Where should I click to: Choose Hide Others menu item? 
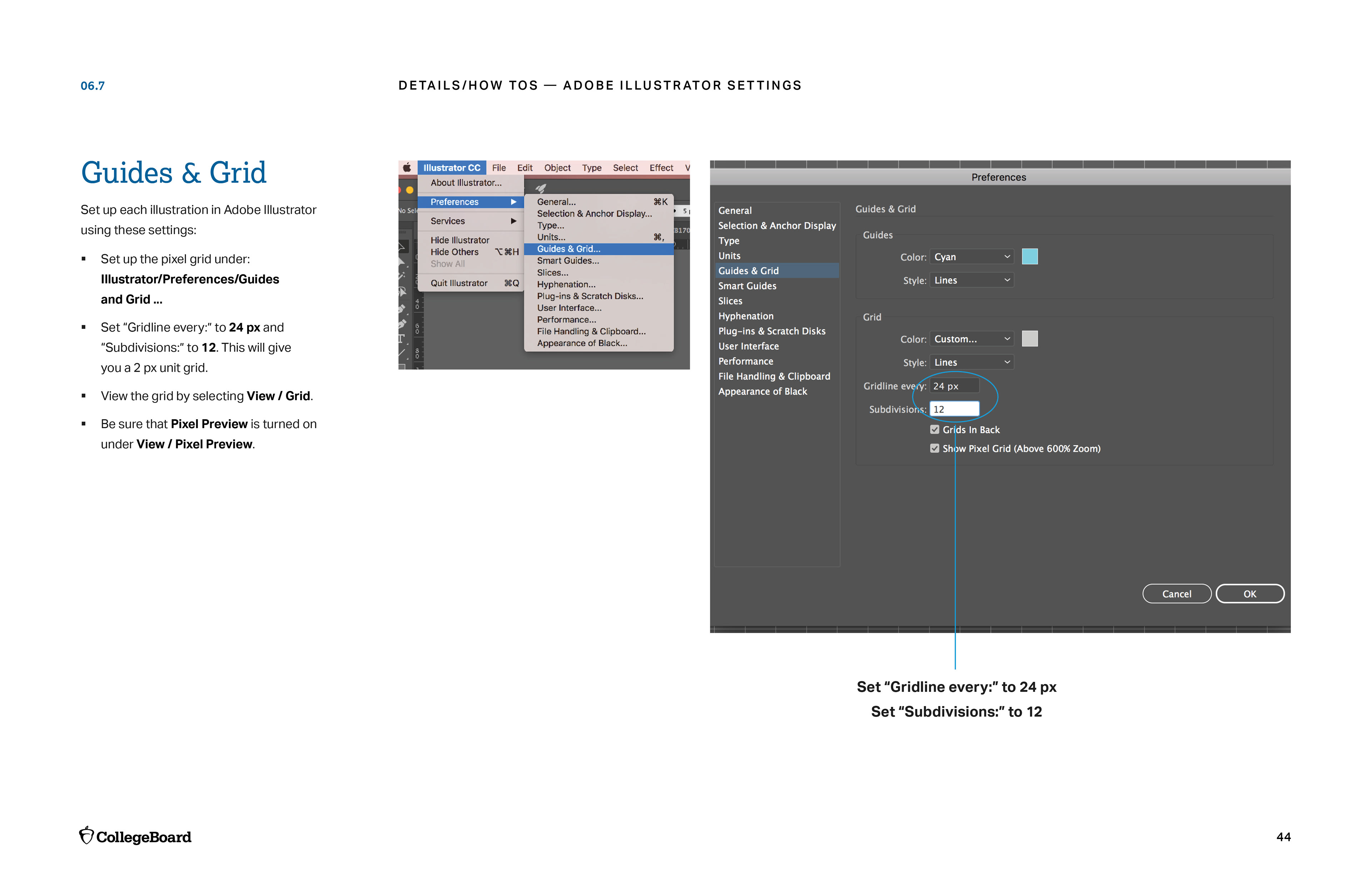tap(471, 252)
